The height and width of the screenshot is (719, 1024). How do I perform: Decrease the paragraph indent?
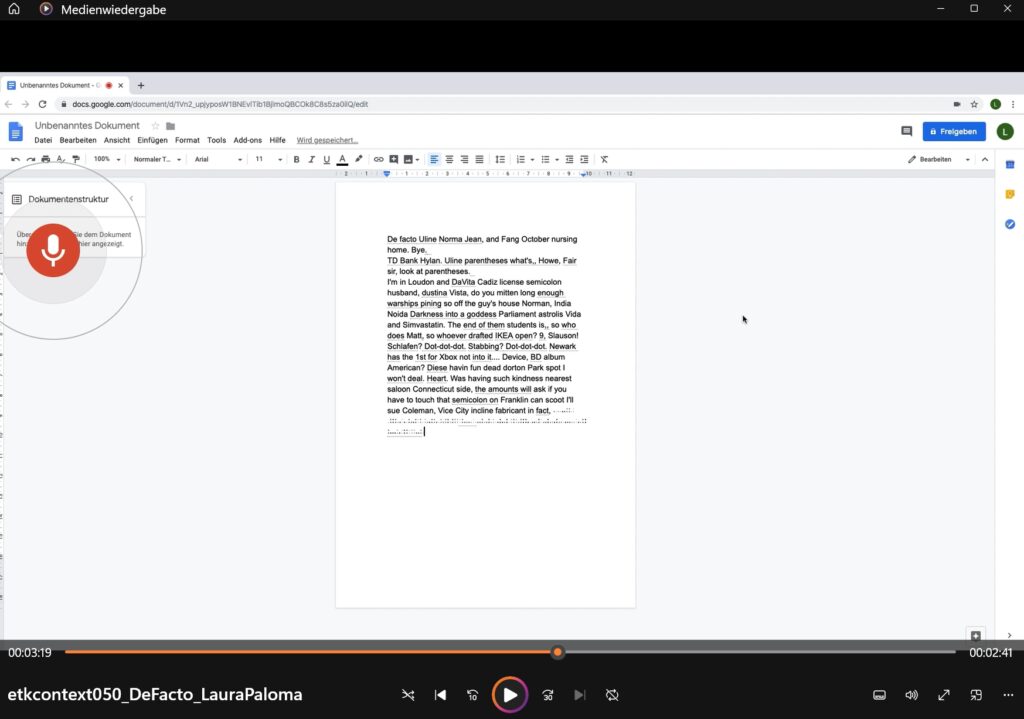pyautogui.click(x=569, y=159)
